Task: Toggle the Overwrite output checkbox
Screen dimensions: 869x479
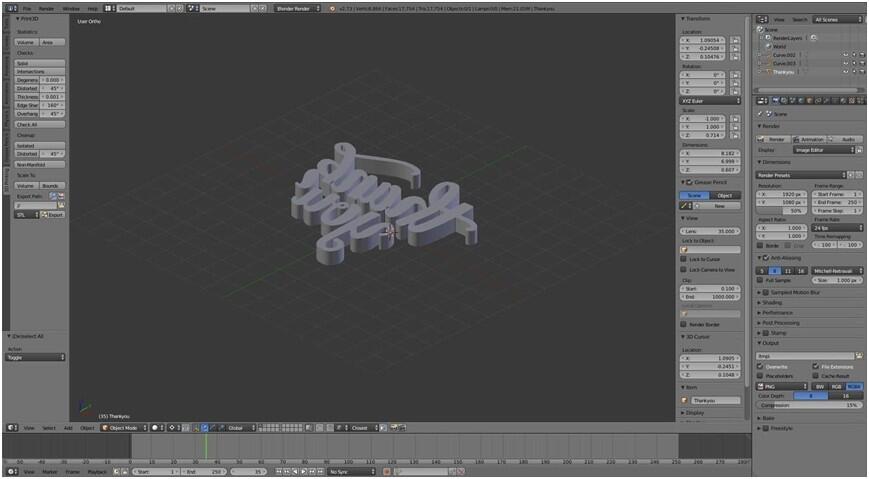Action: [761, 366]
